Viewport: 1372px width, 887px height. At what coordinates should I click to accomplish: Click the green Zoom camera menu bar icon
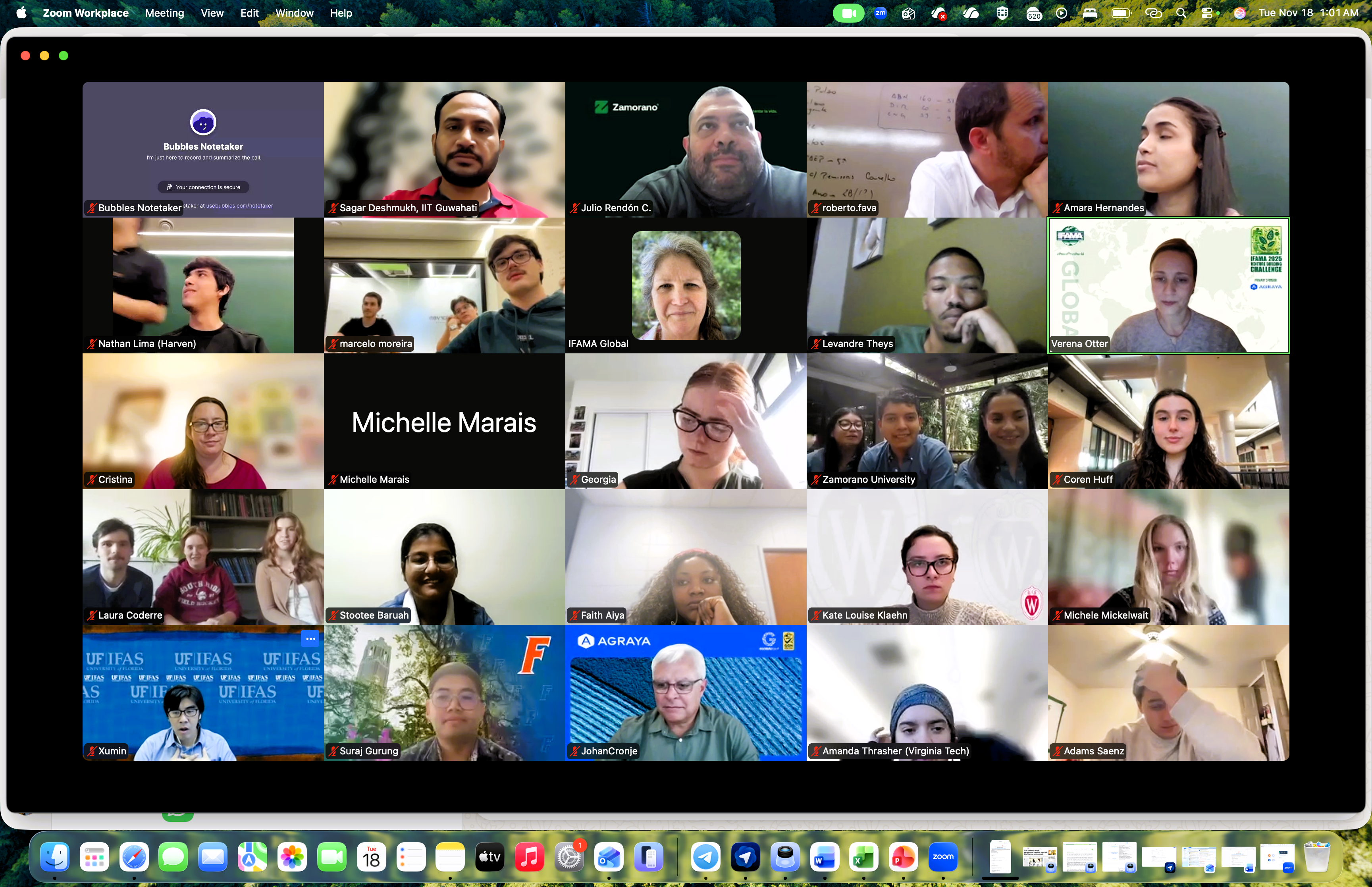pyautogui.click(x=848, y=13)
